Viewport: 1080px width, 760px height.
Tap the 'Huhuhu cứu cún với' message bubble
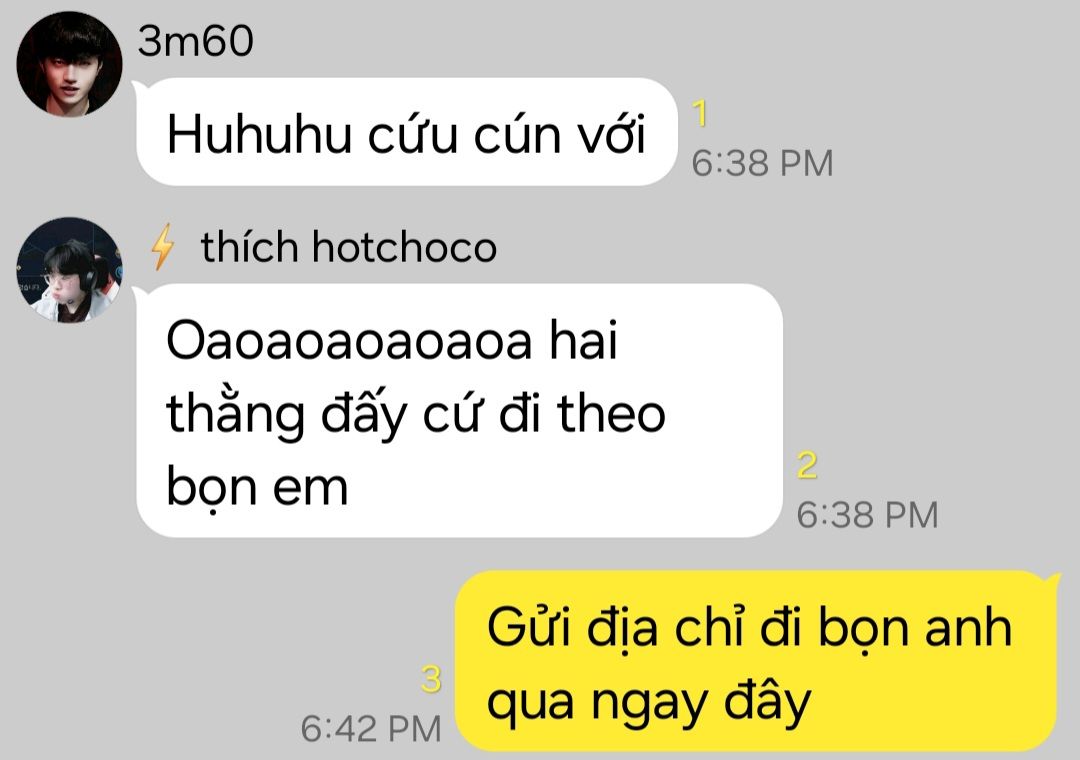pyautogui.click(x=406, y=132)
